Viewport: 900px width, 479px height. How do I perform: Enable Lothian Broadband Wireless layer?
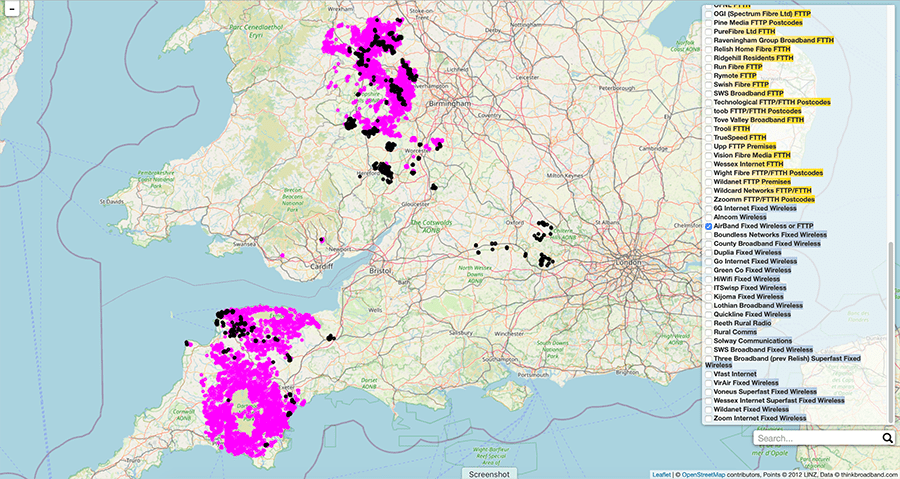tap(709, 306)
